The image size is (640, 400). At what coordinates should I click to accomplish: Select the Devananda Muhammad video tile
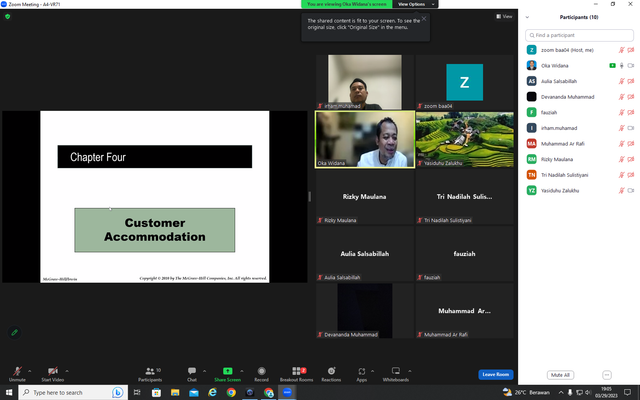pyautogui.click(x=365, y=311)
